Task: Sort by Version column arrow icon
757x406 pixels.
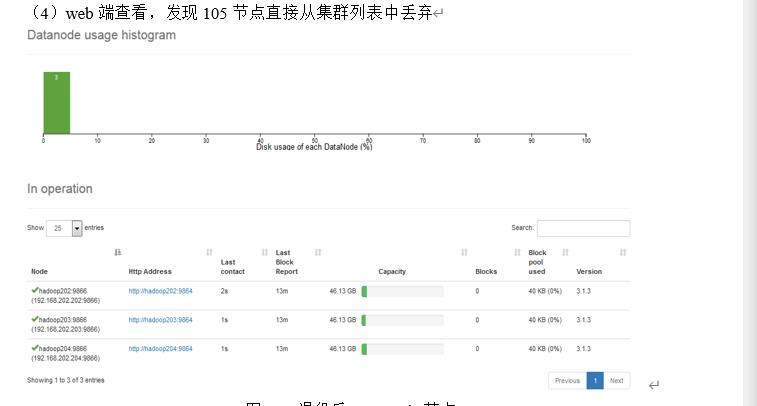Action: [623, 251]
